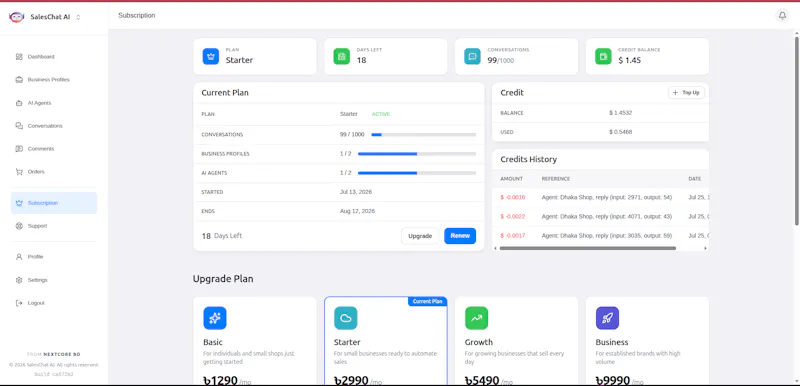Open Conversations in the sidebar

pos(54,126)
